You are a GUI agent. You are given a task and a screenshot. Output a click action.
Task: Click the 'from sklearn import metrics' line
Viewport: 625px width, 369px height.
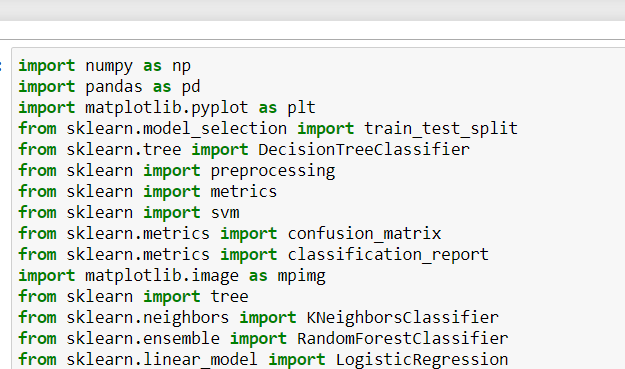(147, 192)
